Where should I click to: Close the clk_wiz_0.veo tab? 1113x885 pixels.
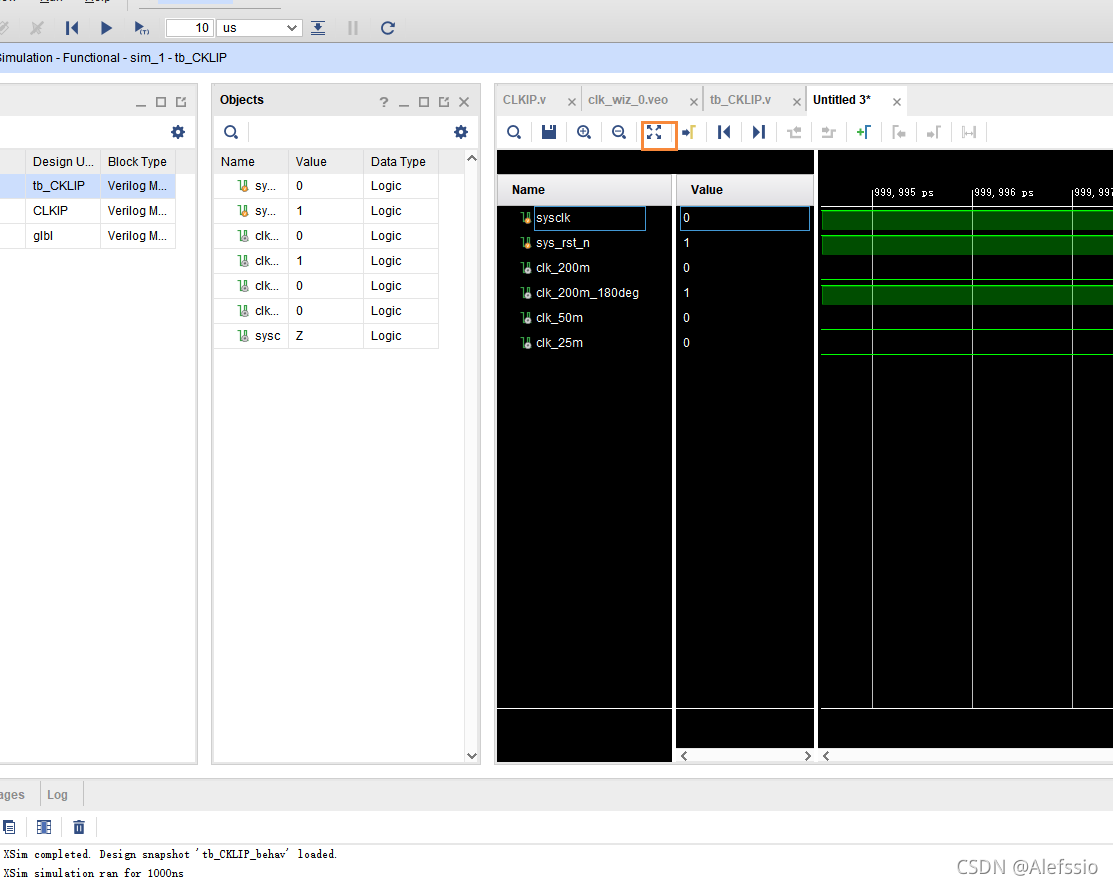coord(693,102)
